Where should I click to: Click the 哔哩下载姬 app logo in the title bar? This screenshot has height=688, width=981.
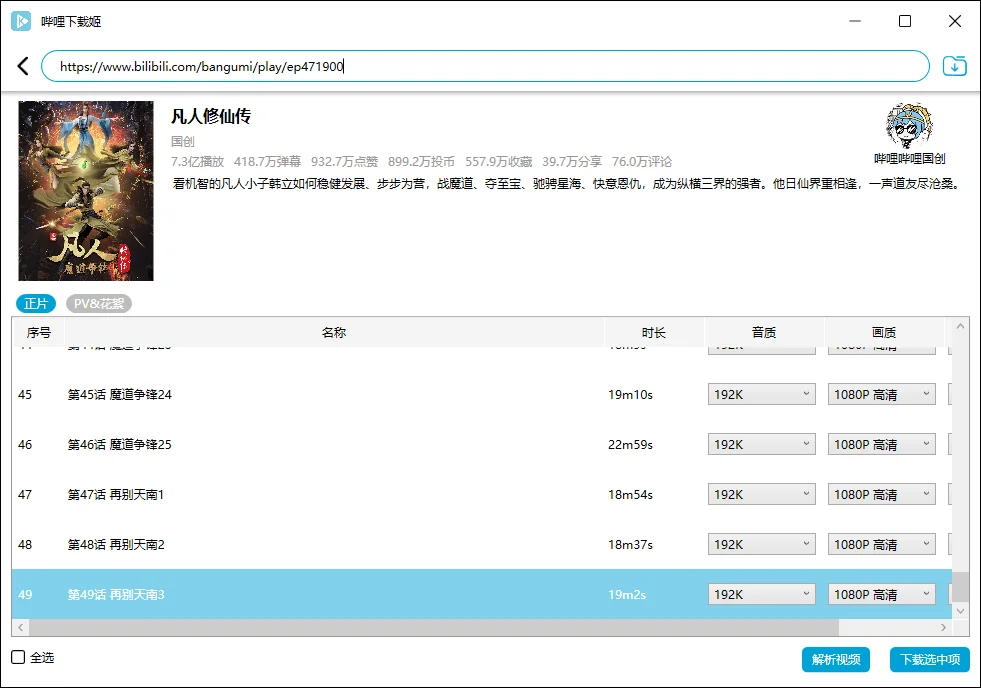tap(21, 20)
